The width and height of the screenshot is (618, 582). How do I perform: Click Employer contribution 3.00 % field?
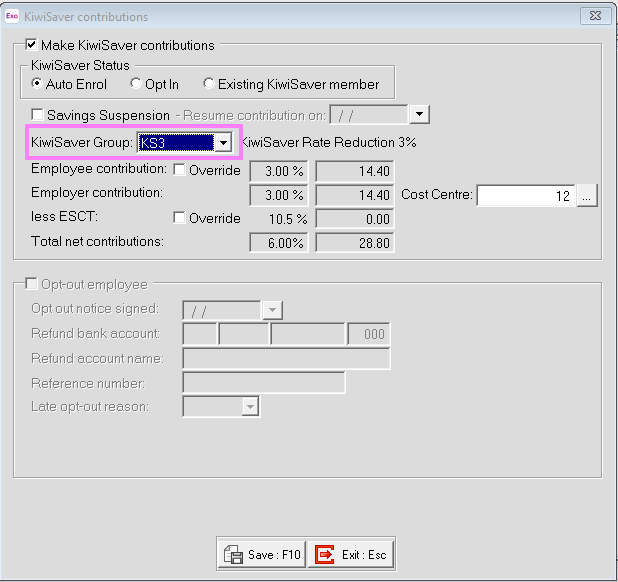(279, 195)
